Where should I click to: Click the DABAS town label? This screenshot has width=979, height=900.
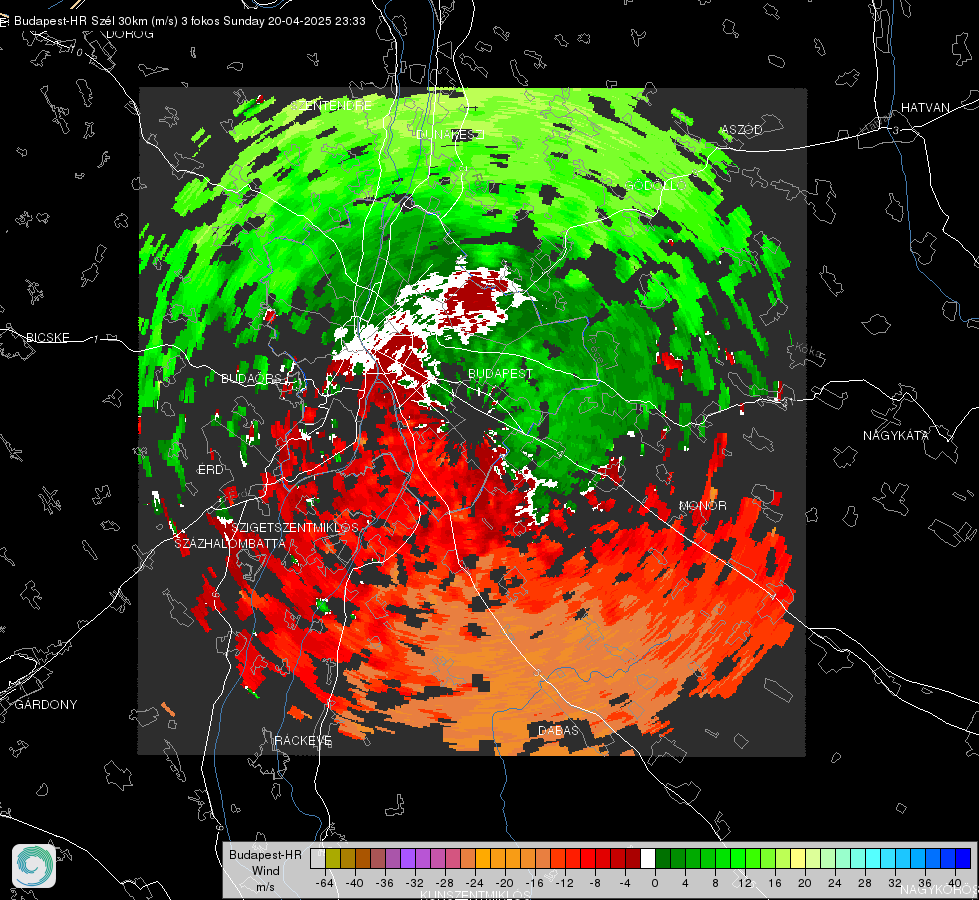558,731
